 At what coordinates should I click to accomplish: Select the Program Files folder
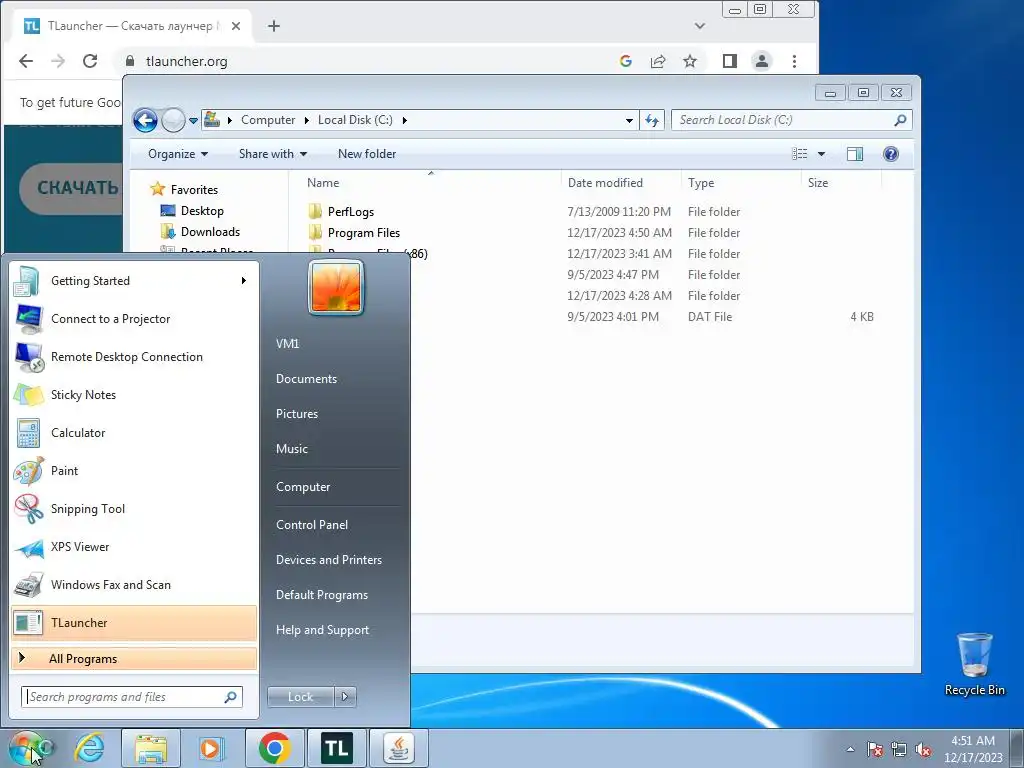(363, 232)
